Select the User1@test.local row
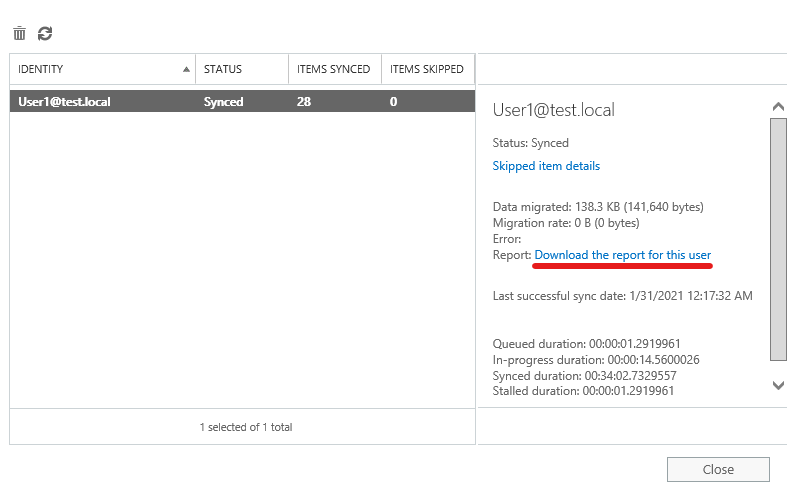 tap(242, 102)
